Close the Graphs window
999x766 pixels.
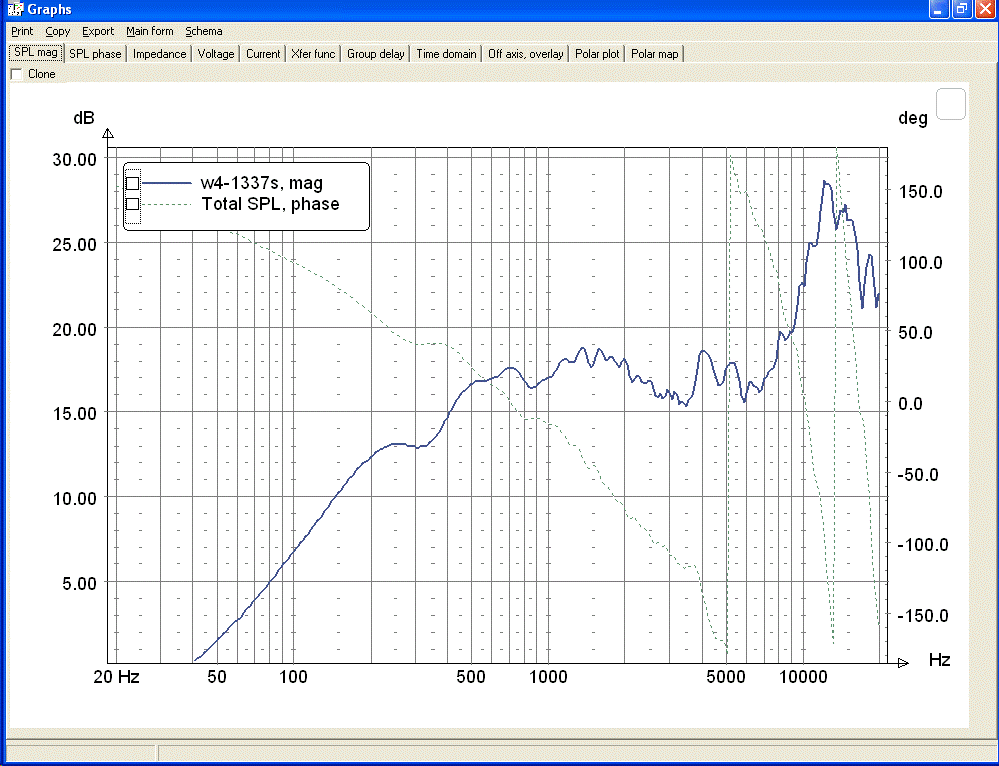986,9
